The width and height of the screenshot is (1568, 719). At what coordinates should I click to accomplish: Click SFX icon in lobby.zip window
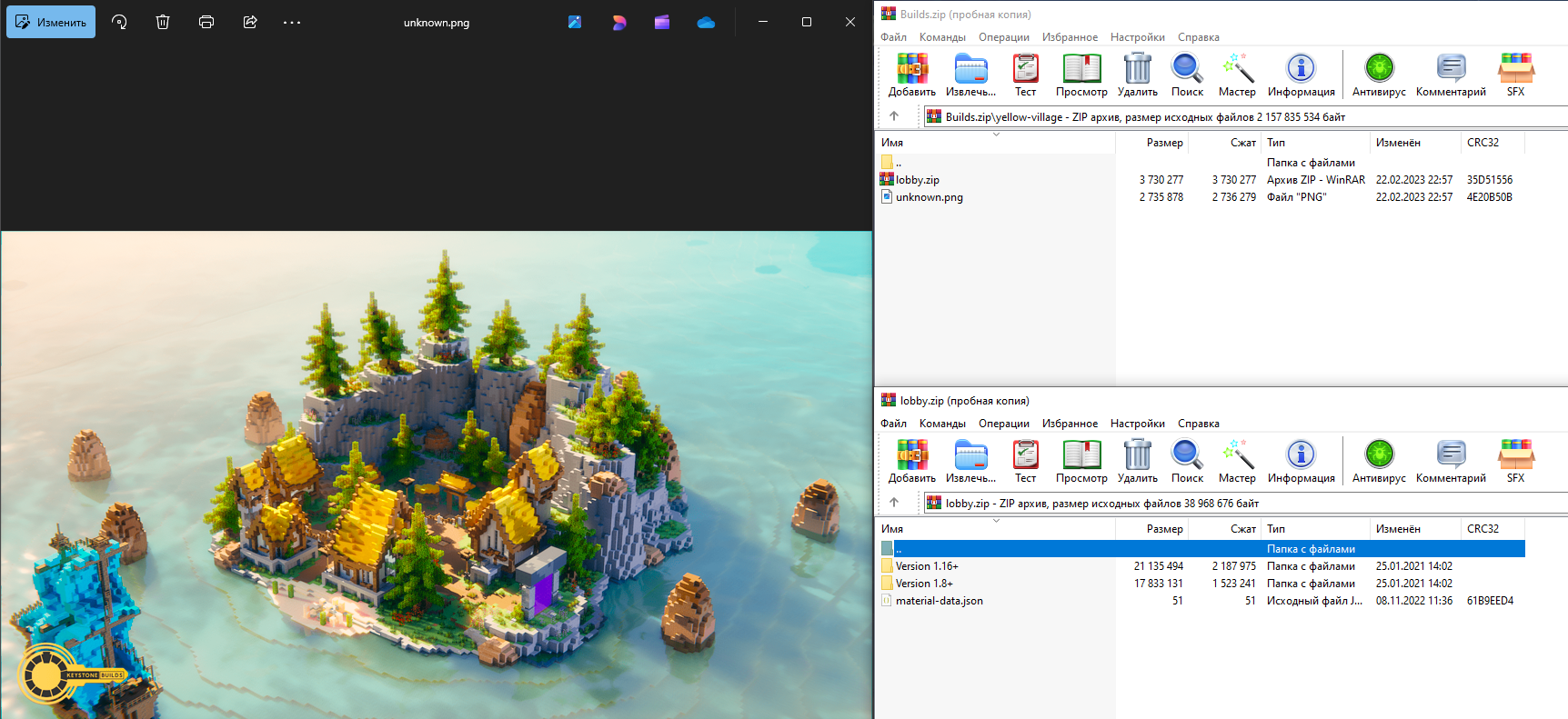click(1515, 461)
